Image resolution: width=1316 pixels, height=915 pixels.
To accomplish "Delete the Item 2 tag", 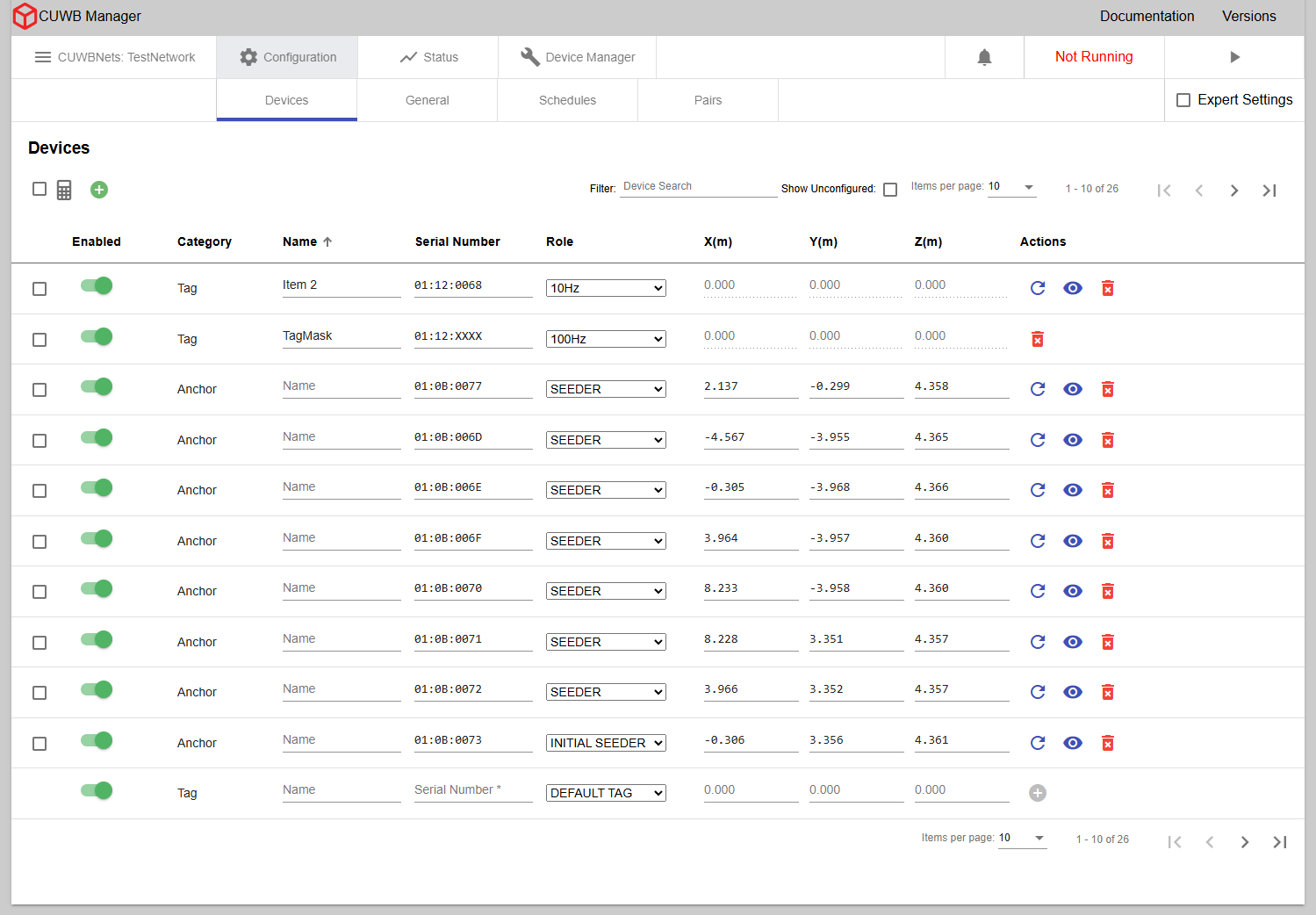I will pos(1108,288).
